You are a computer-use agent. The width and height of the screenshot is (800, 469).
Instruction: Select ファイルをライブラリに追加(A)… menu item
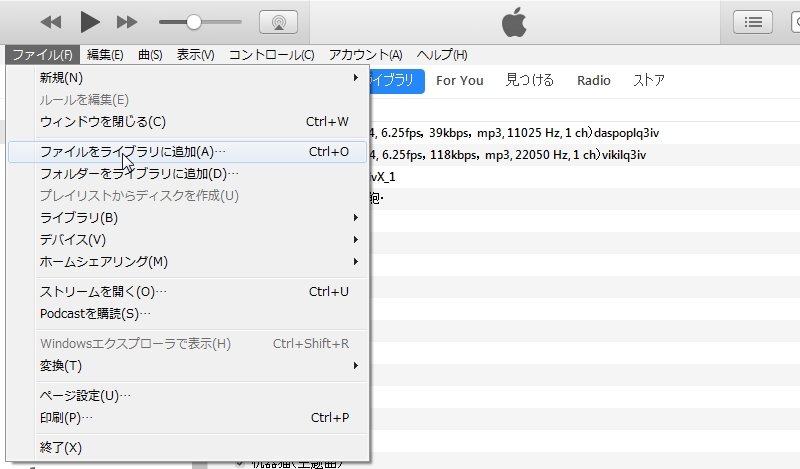click(187, 152)
